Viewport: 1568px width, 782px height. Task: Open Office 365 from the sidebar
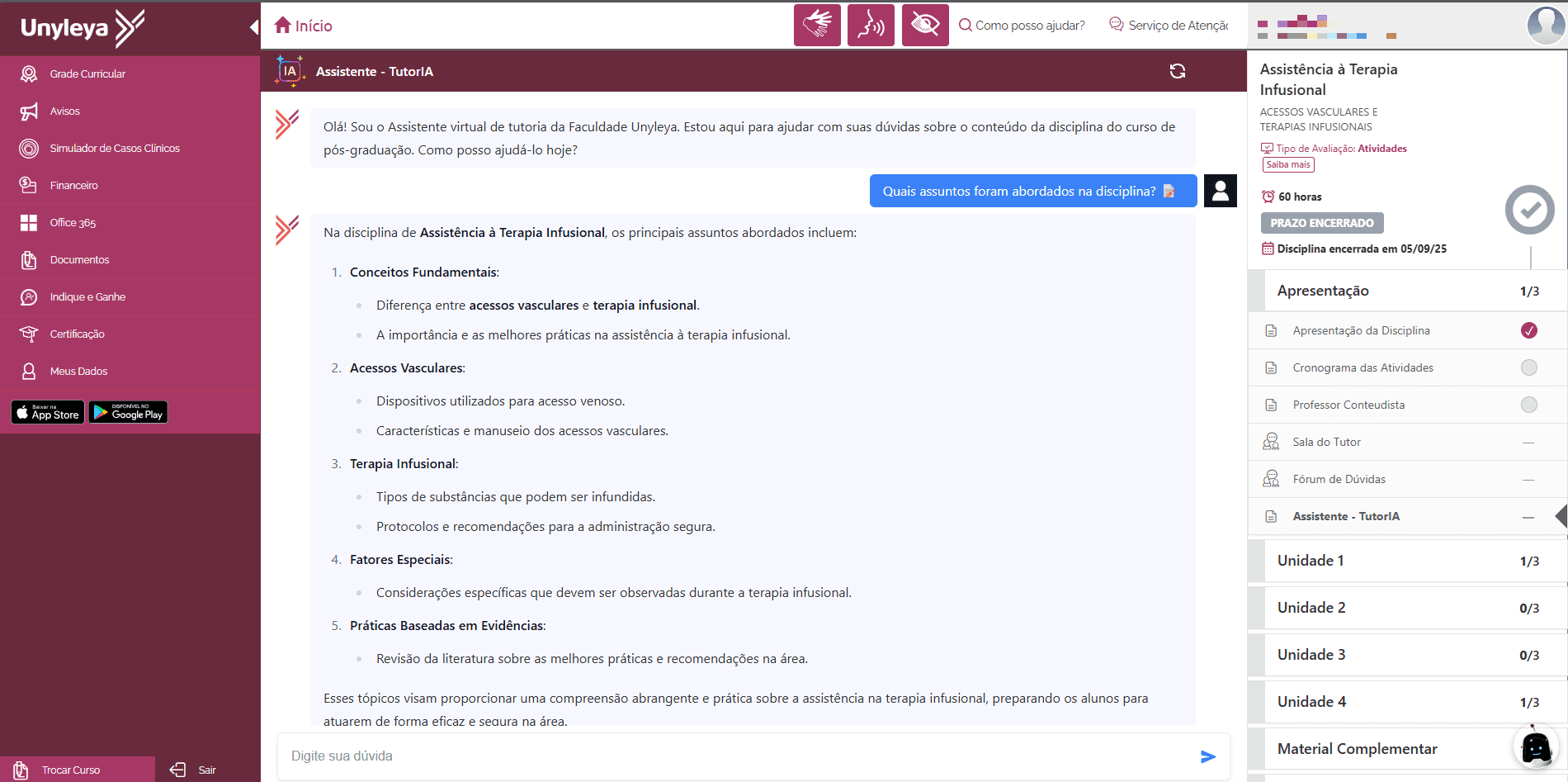click(x=130, y=223)
